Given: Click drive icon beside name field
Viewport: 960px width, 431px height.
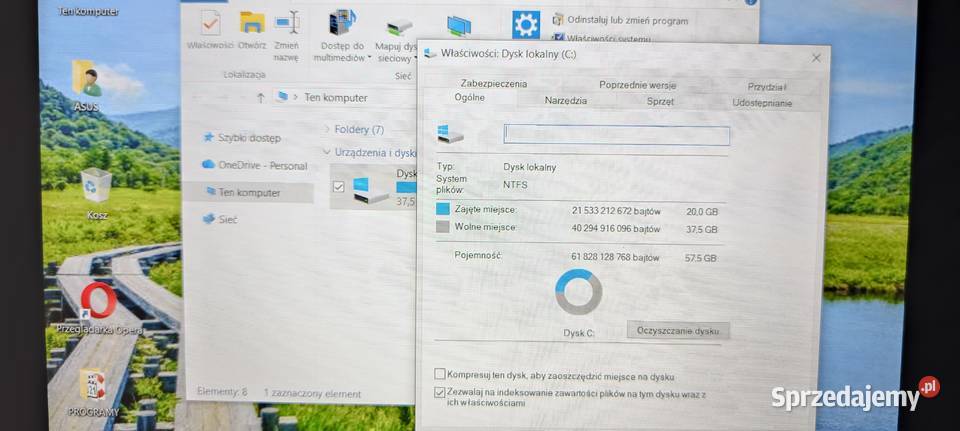Looking at the screenshot, I should pos(450,134).
